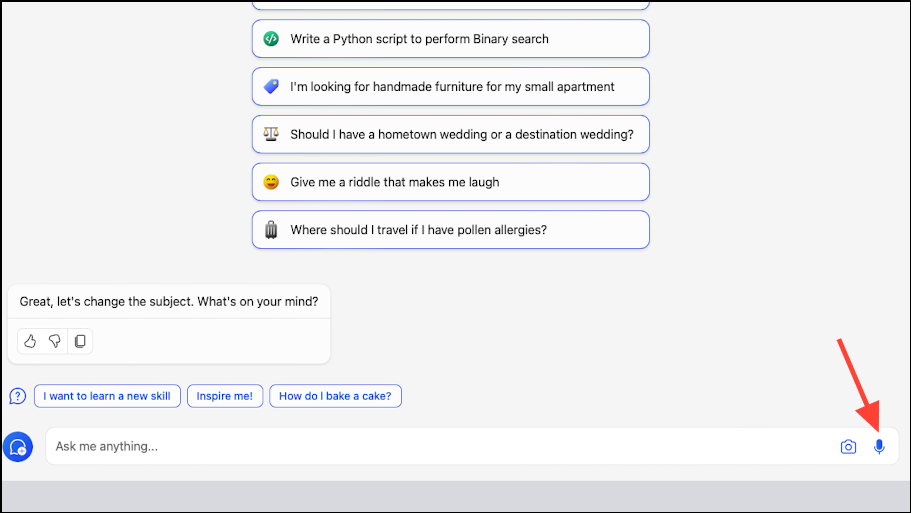The image size is (911, 513).
Task: Click the luggage icon on travel suggestion
Action: pyautogui.click(x=271, y=230)
